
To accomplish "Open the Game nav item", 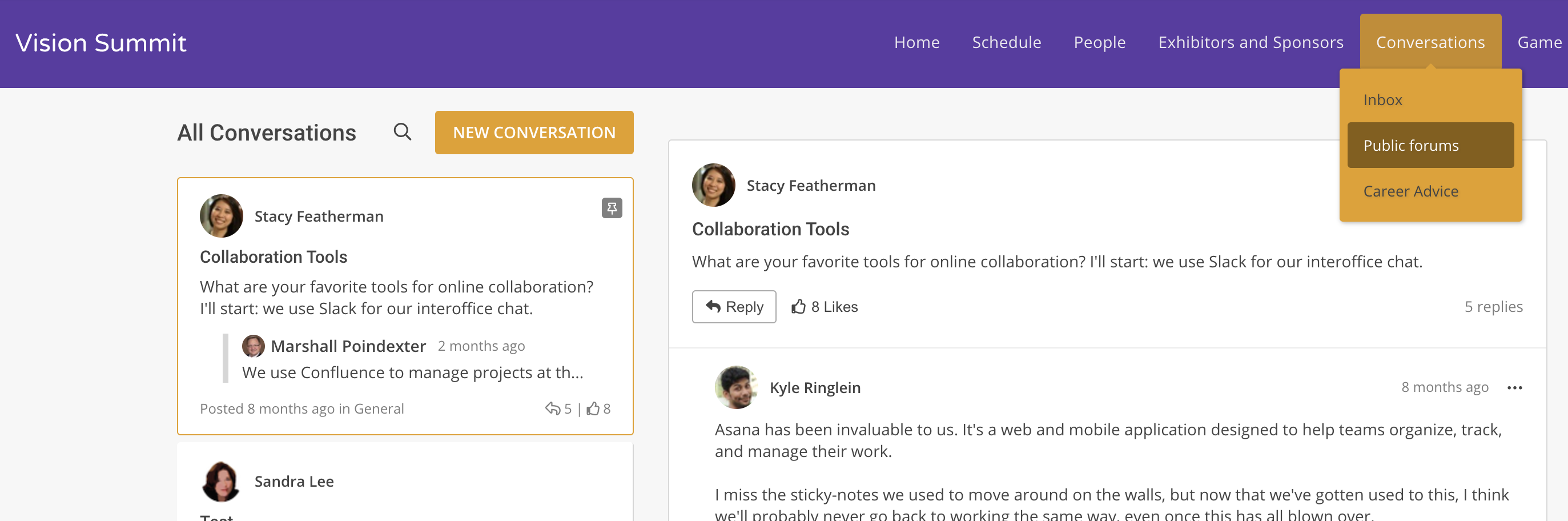I will [x=1539, y=42].
